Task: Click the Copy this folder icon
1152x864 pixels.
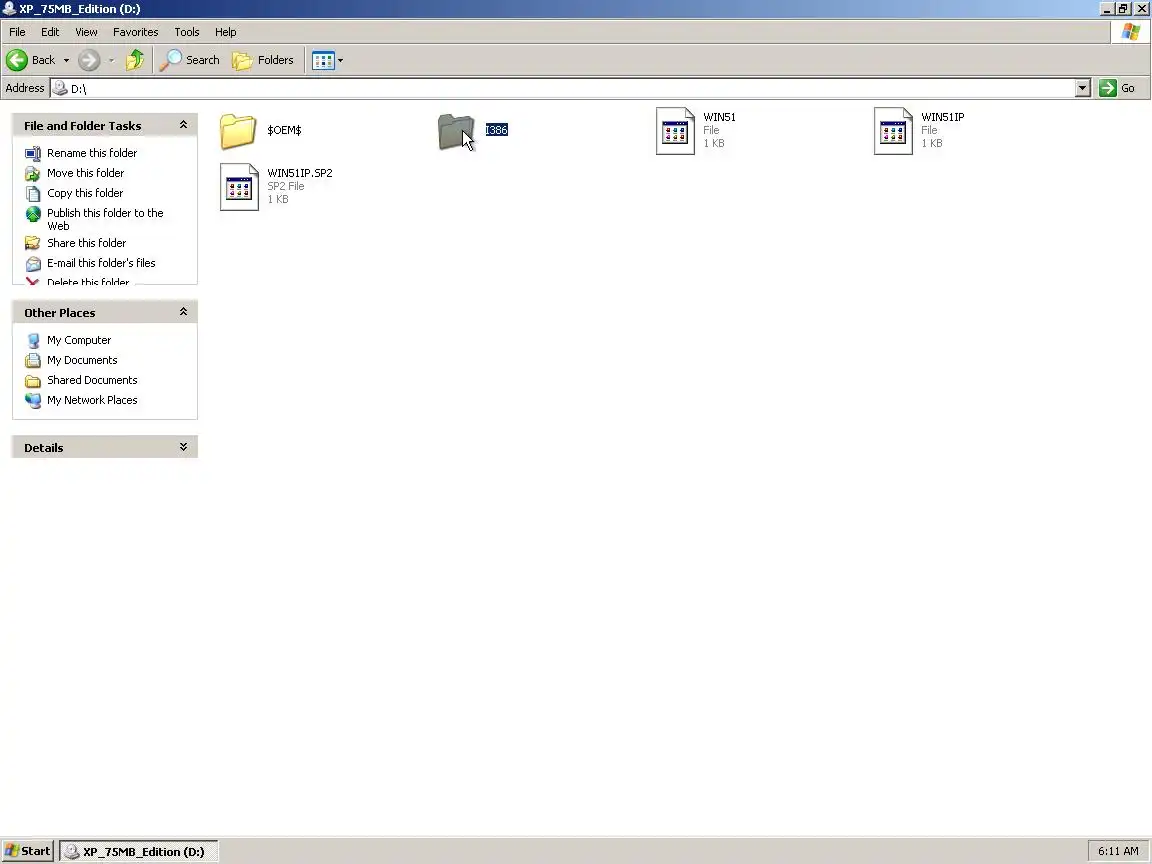Action: (33, 193)
